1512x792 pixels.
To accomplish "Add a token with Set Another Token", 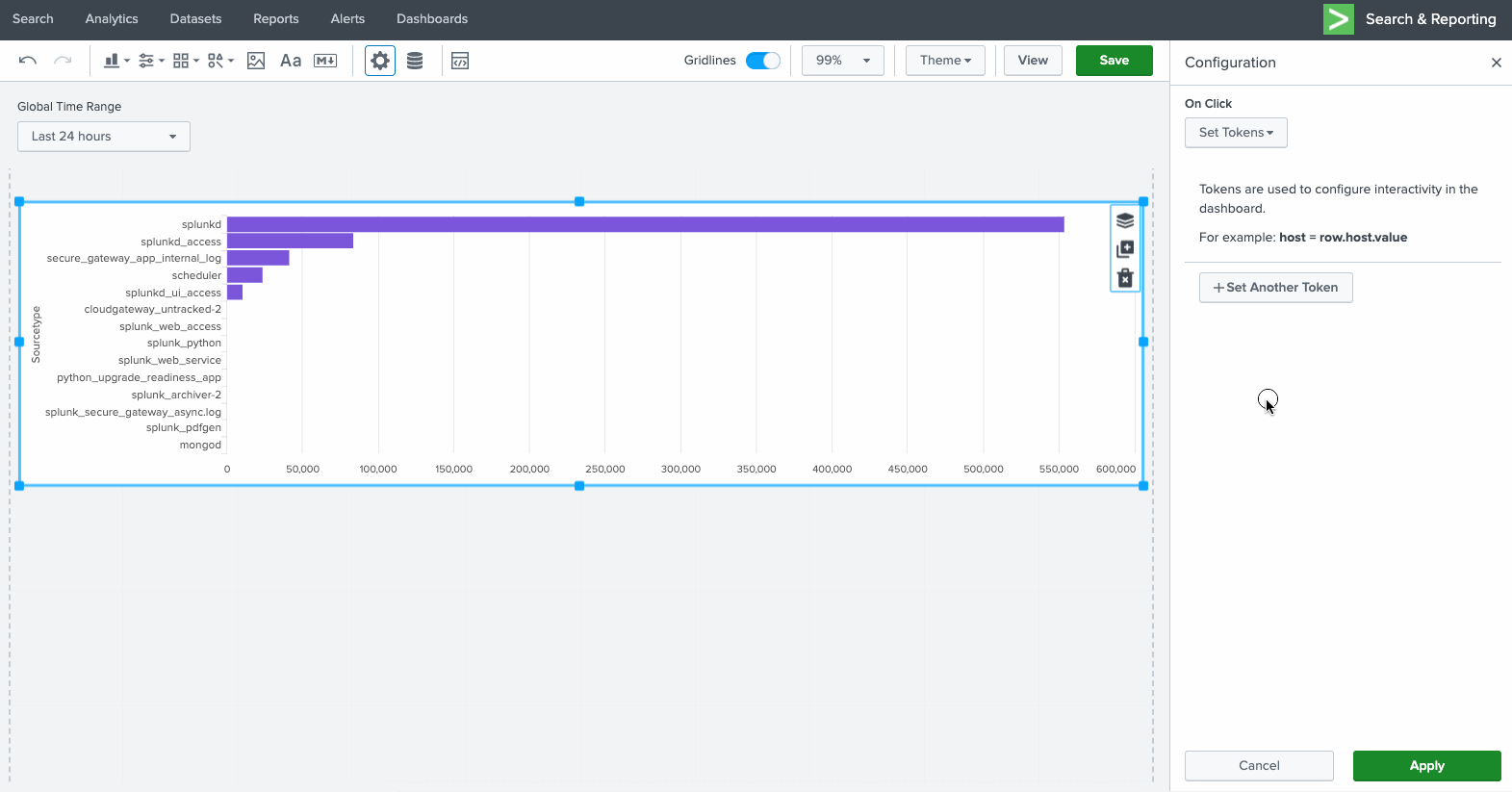I will (1275, 288).
